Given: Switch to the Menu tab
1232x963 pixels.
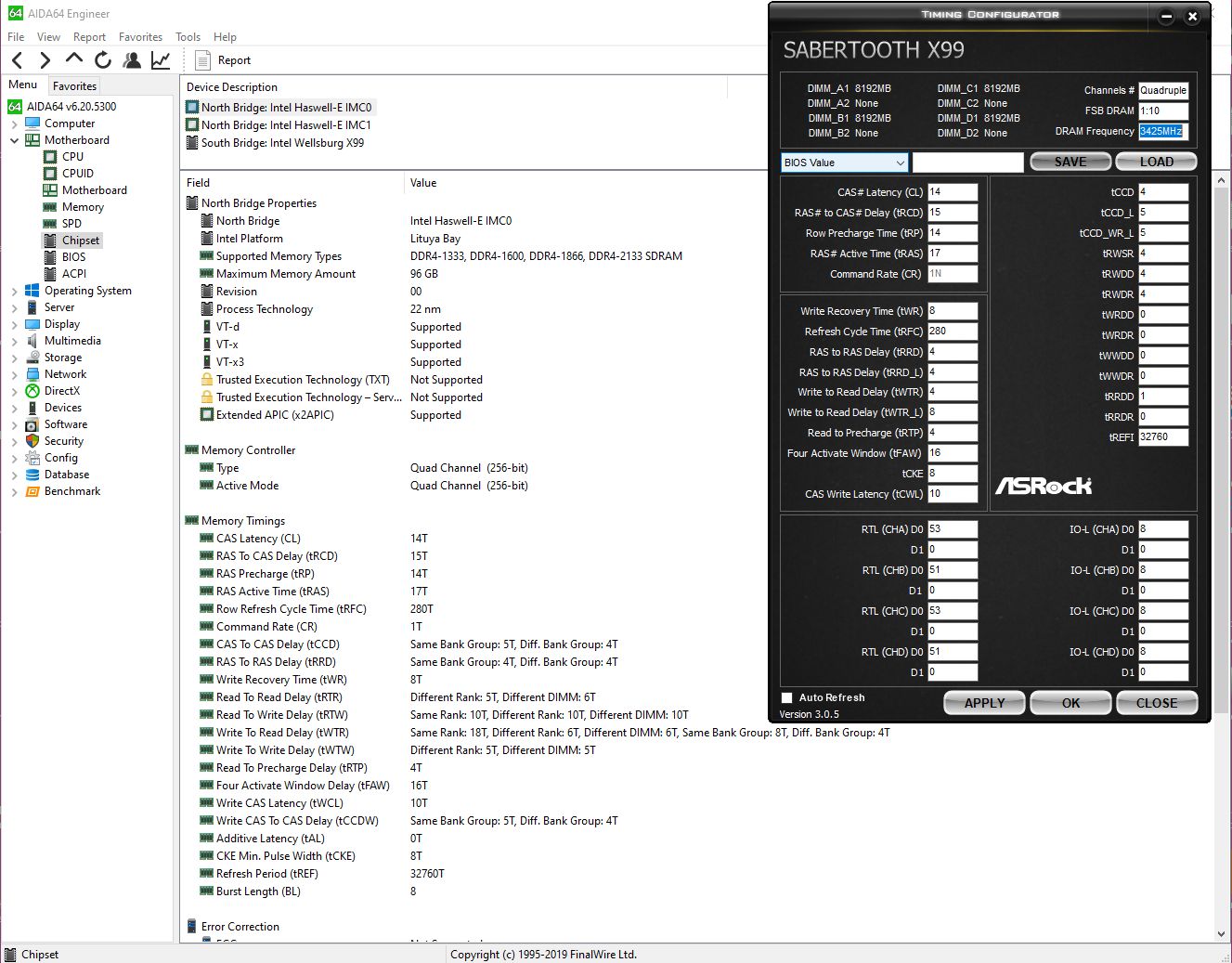Looking at the screenshot, I should (23, 85).
